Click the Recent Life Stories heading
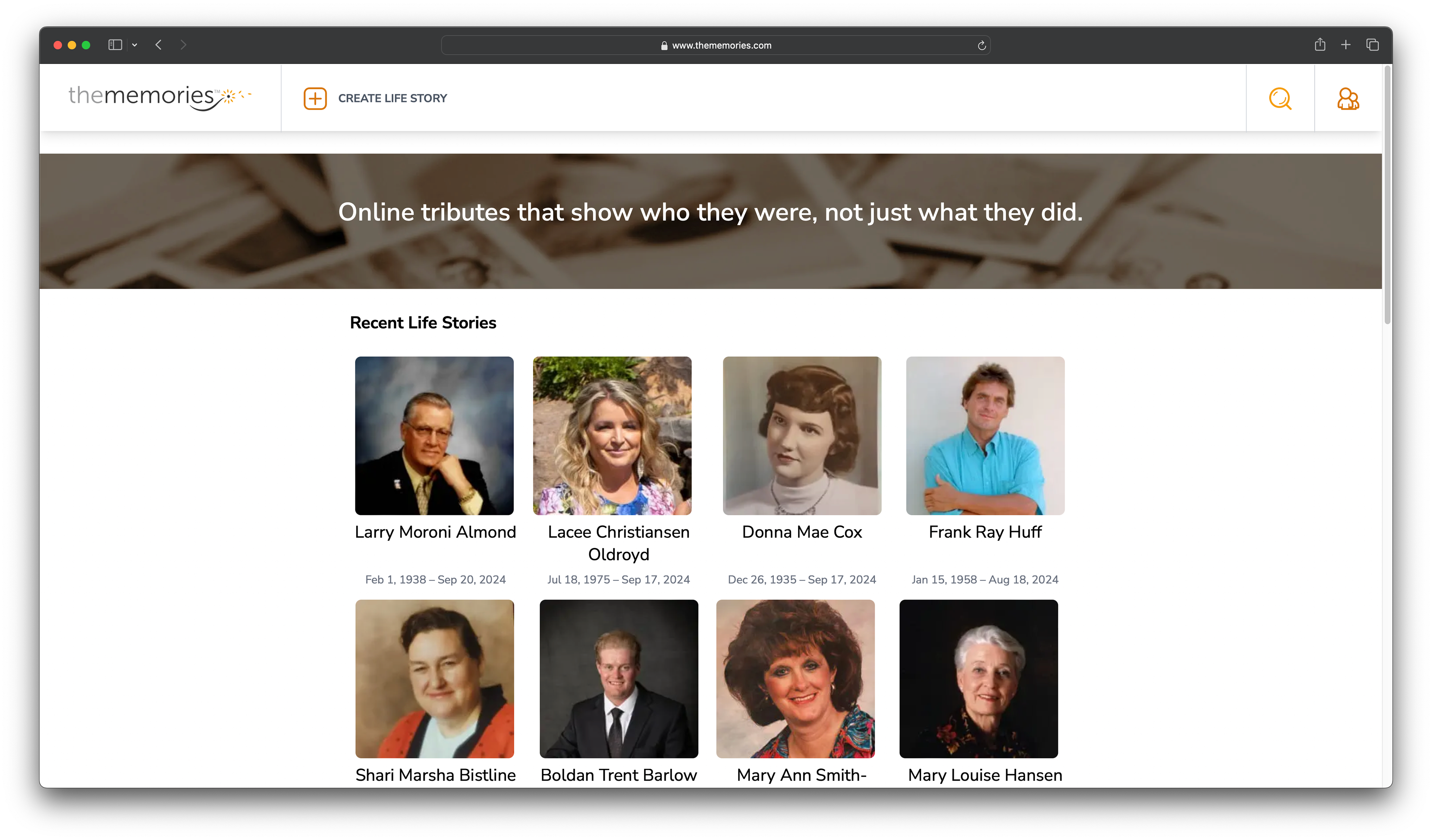 click(423, 323)
